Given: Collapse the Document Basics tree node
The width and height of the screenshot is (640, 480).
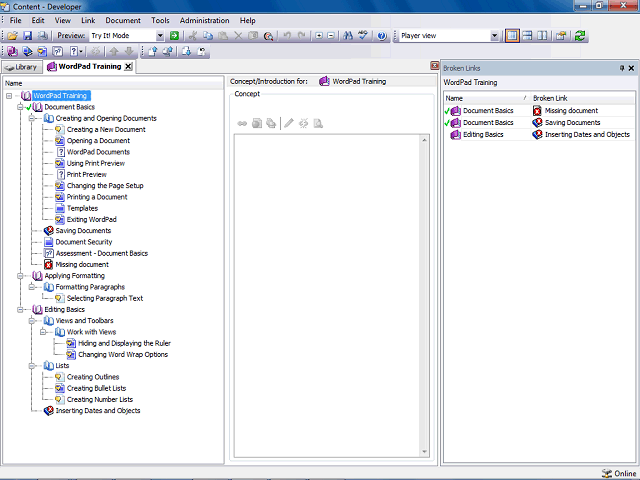Looking at the screenshot, I should point(20,107).
